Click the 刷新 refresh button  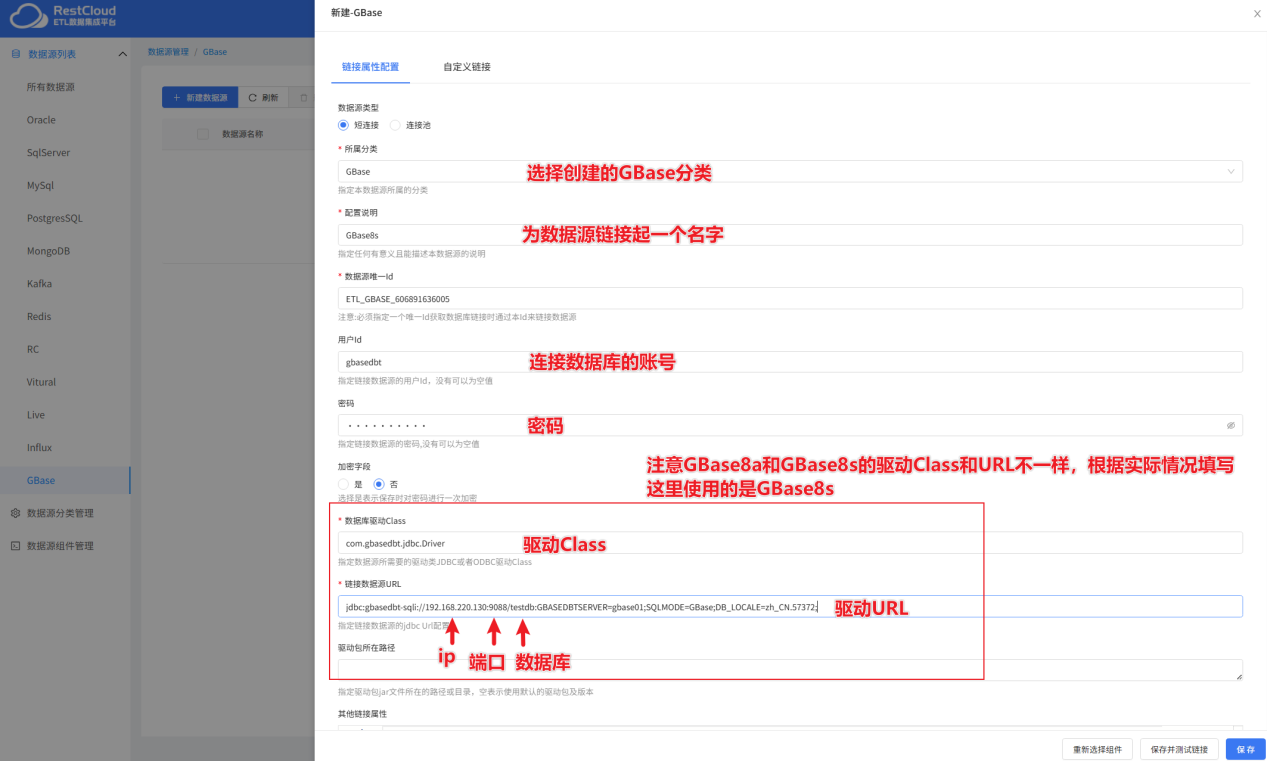pyautogui.click(x=264, y=97)
